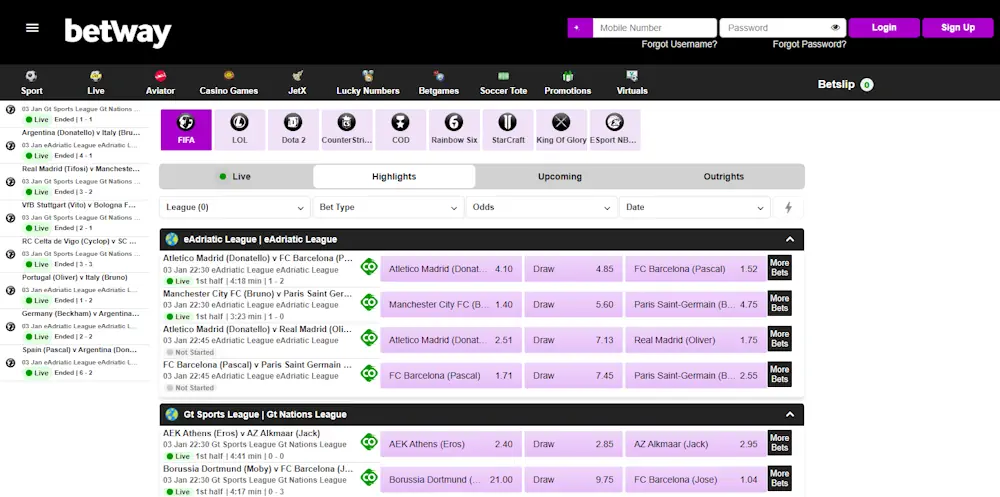Select LOL esport category
This screenshot has height=497, width=1000.
240,130
